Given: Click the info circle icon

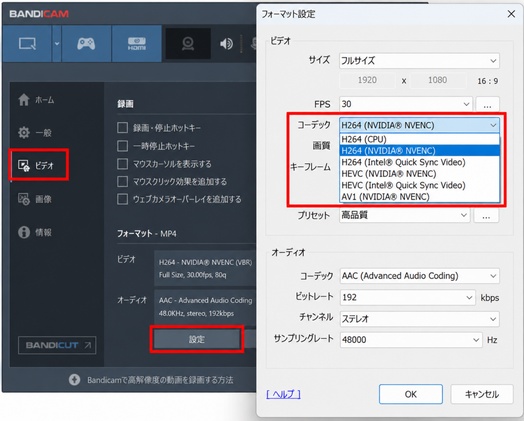Looking at the screenshot, I should (x=24, y=232).
